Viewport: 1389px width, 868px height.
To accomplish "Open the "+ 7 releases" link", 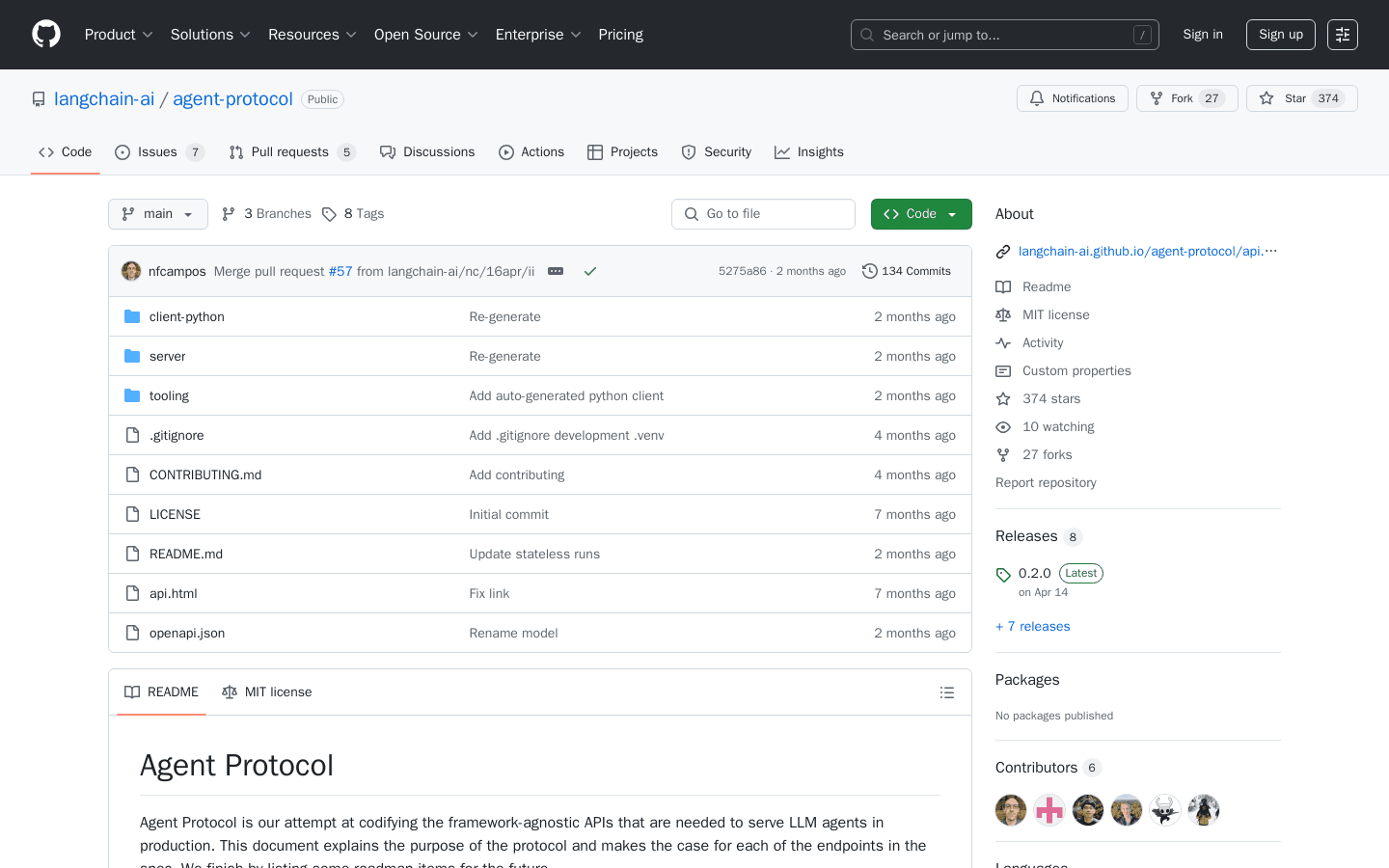I will (1032, 626).
